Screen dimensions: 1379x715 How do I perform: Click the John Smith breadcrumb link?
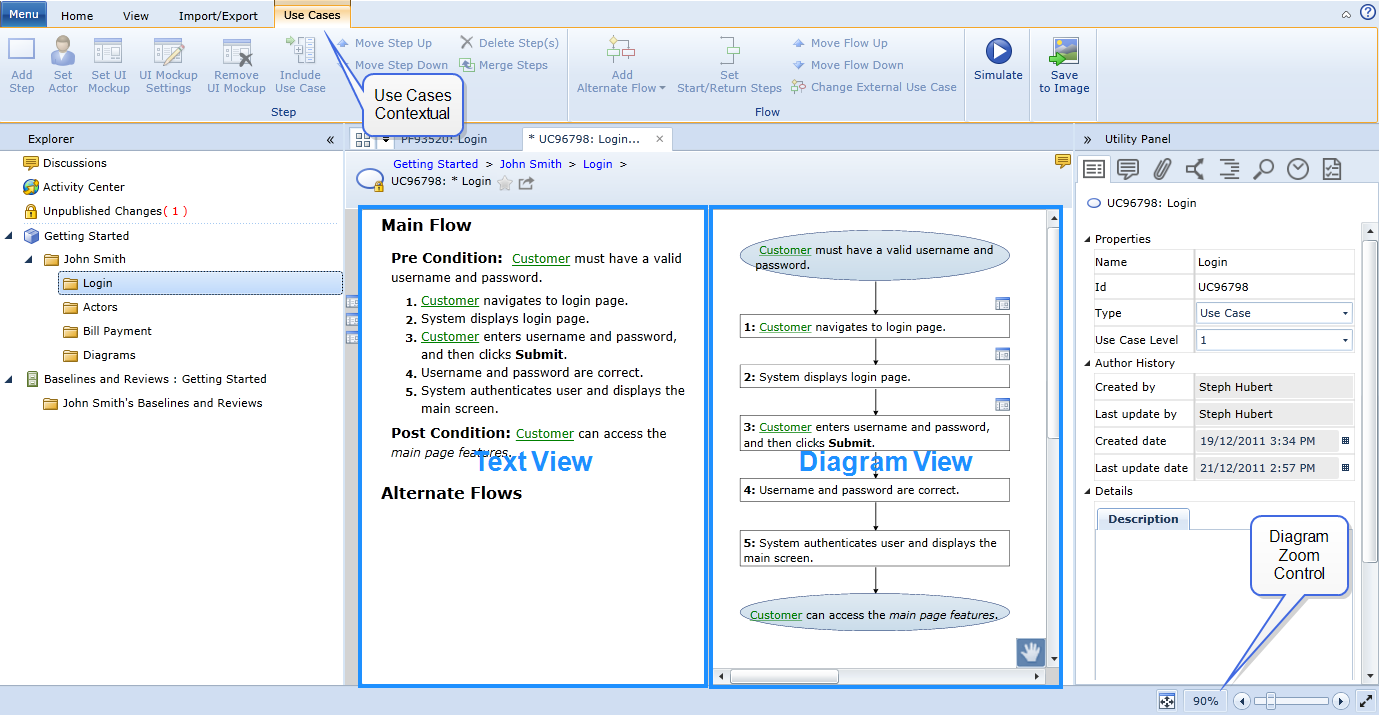[530, 164]
